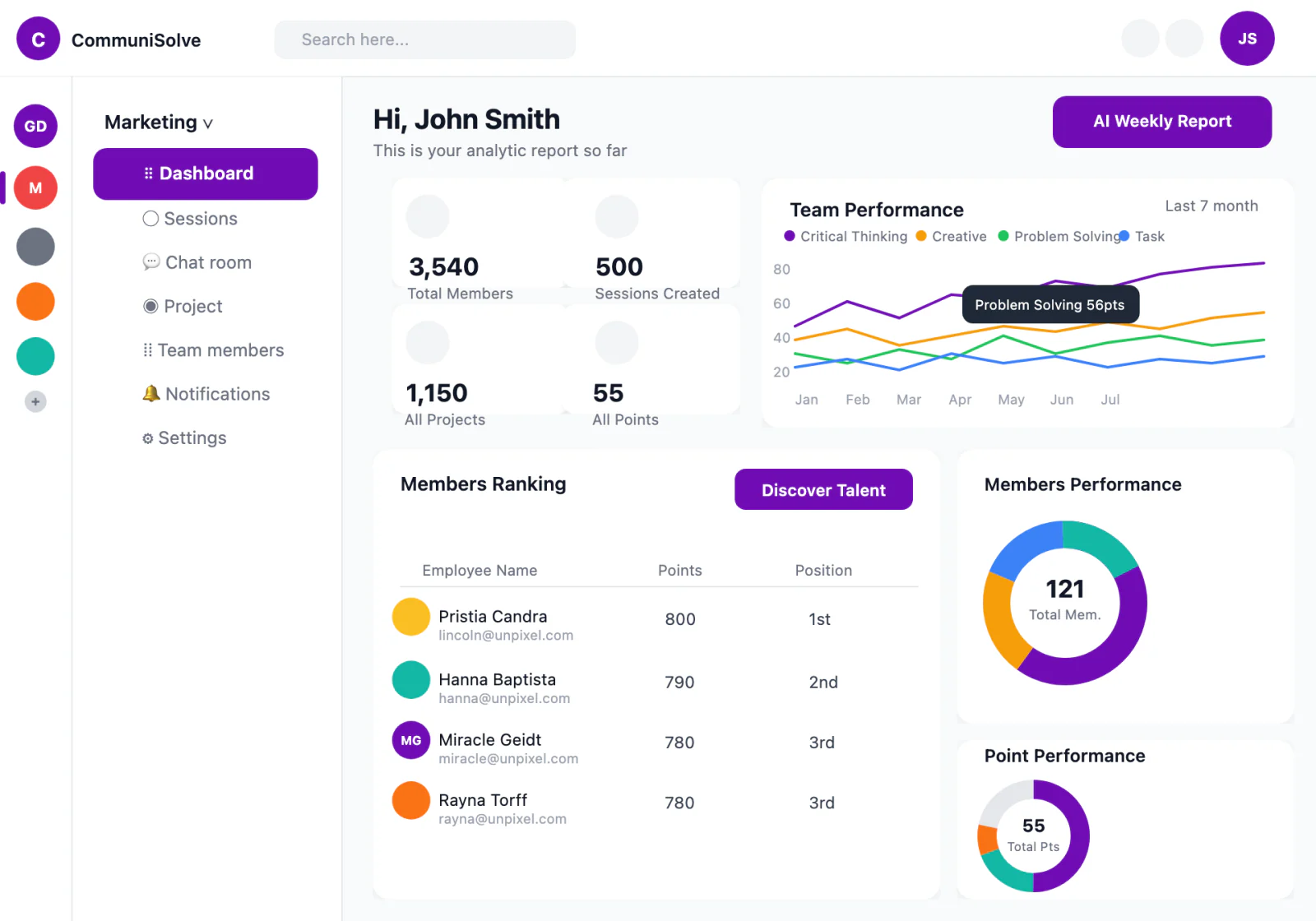This screenshot has height=921, width=1316.
Task: Switch to the teal workspace circle
Action: click(x=35, y=356)
